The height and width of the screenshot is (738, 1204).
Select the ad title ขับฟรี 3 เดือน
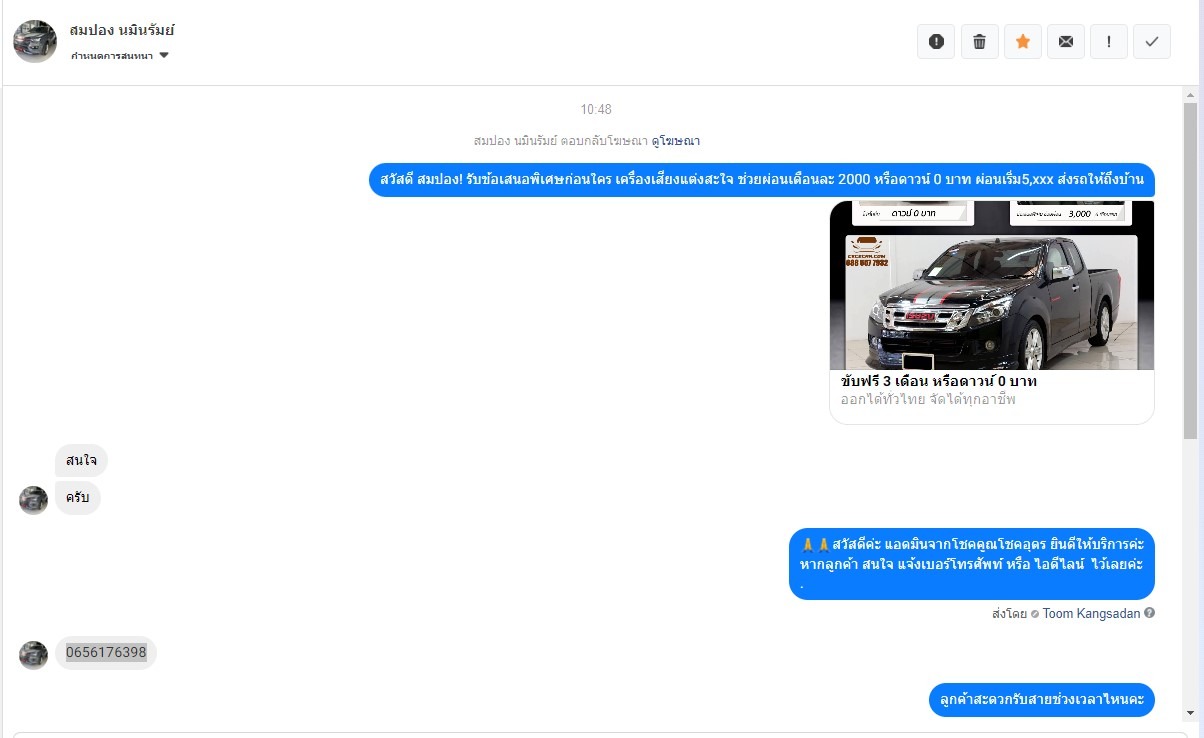pos(884,382)
